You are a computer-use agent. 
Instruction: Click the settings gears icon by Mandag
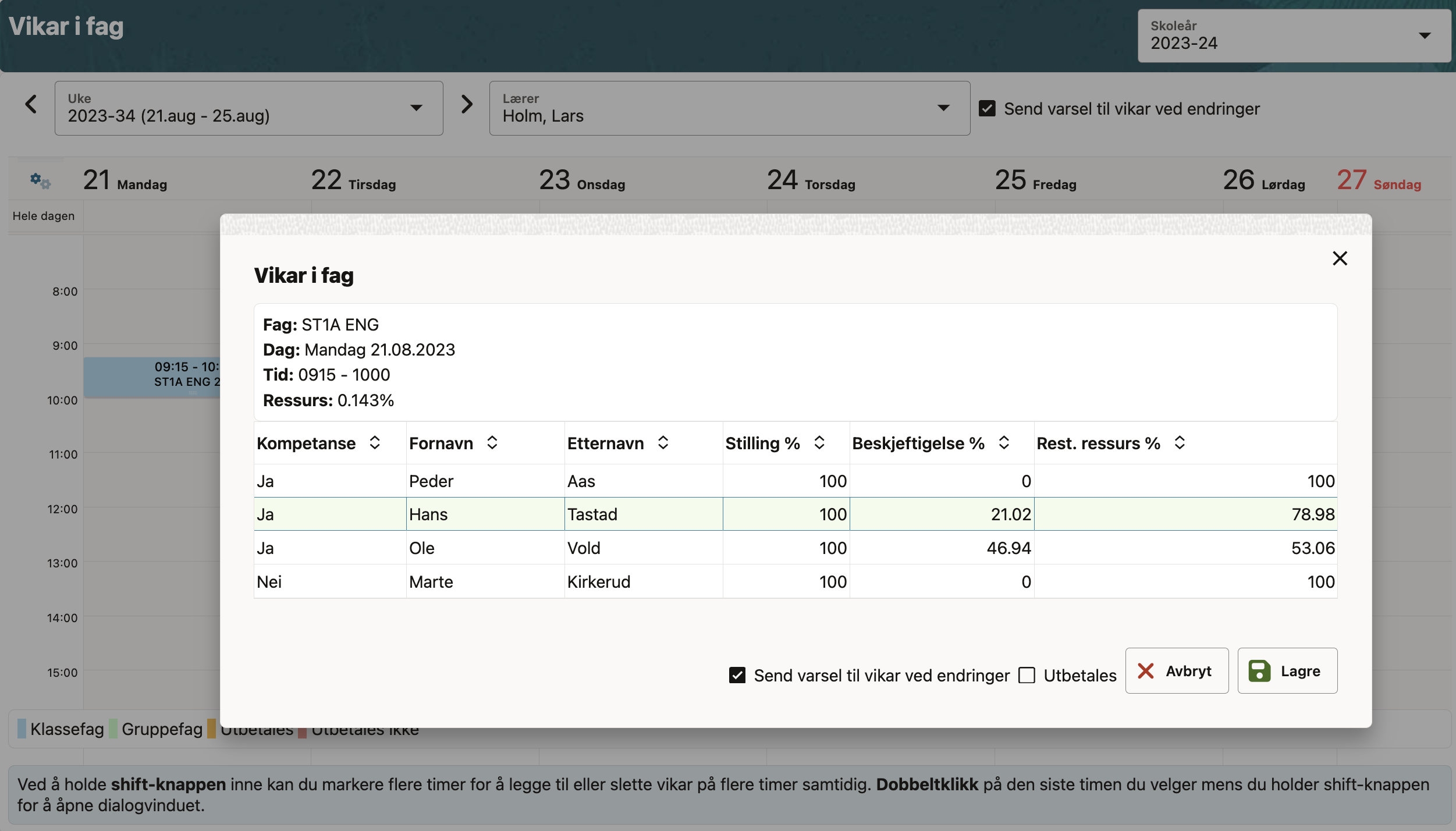[40, 181]
